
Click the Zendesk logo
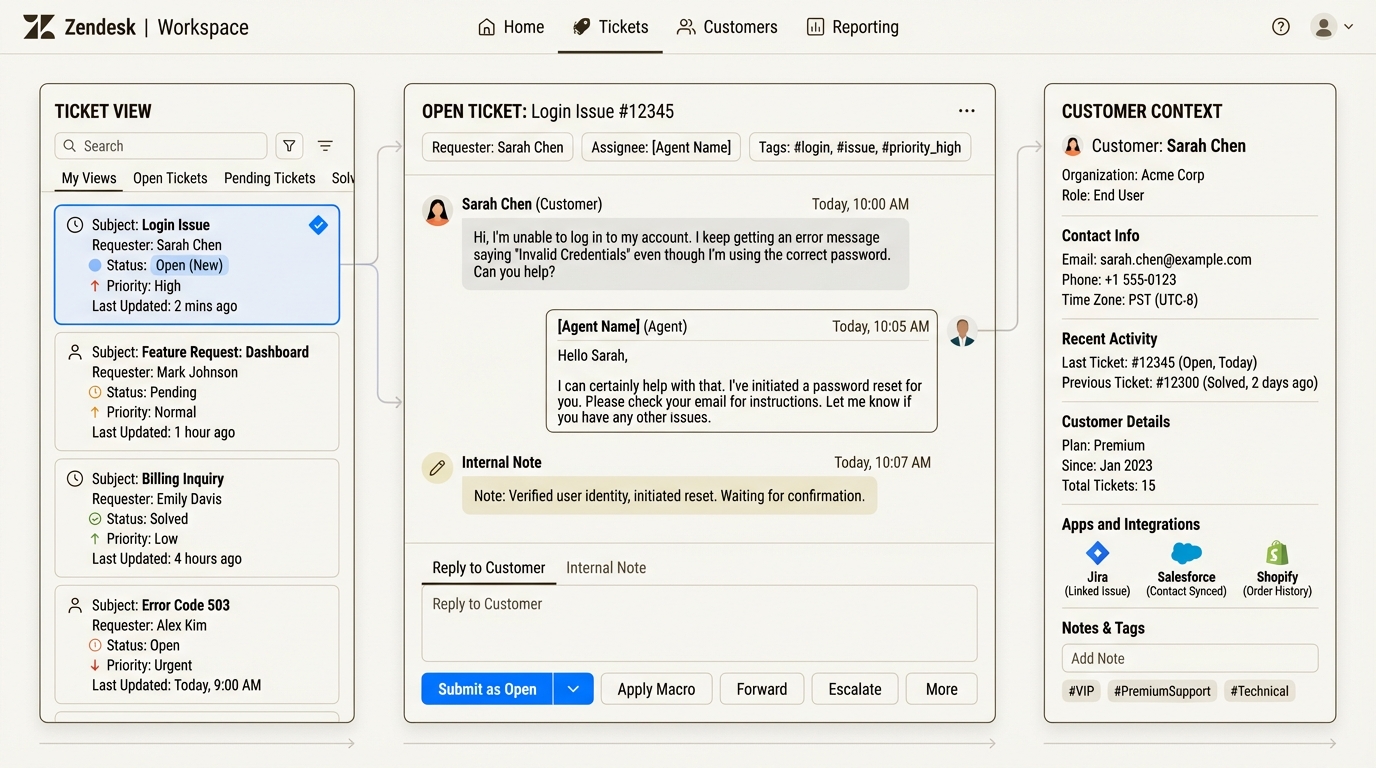[x=40, y=26]
